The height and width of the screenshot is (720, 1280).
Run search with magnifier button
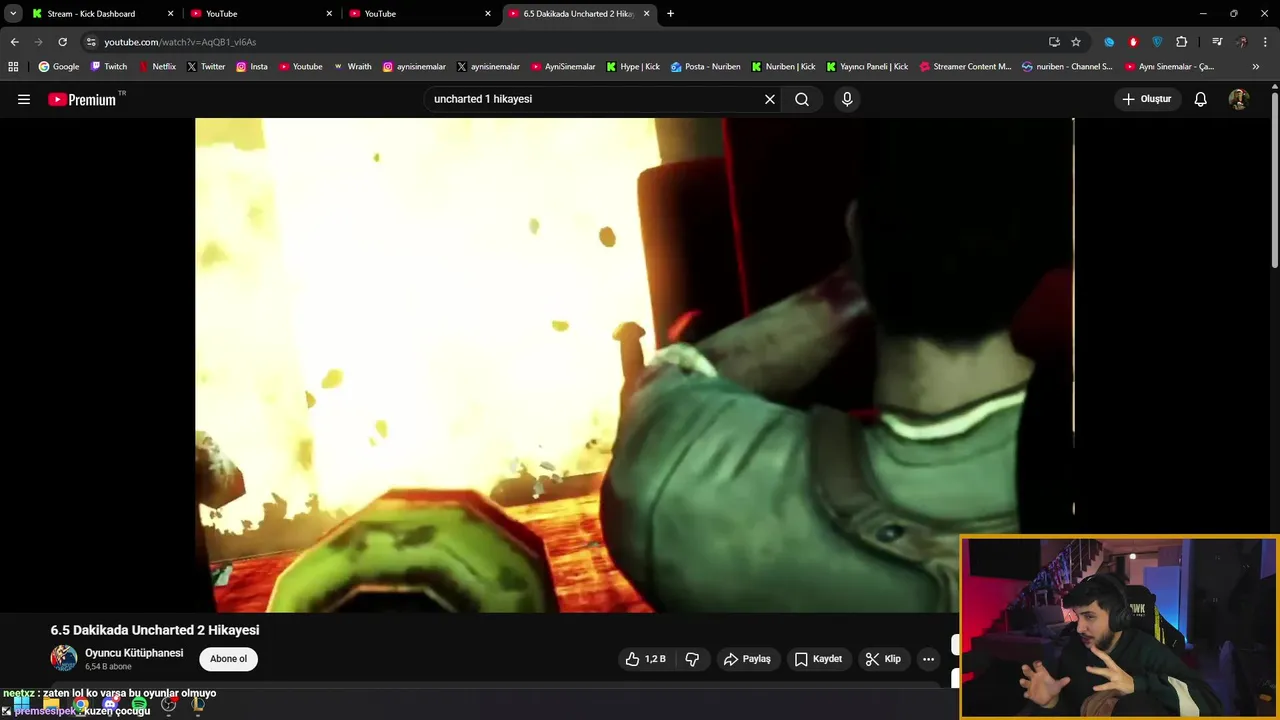(802, 99)
